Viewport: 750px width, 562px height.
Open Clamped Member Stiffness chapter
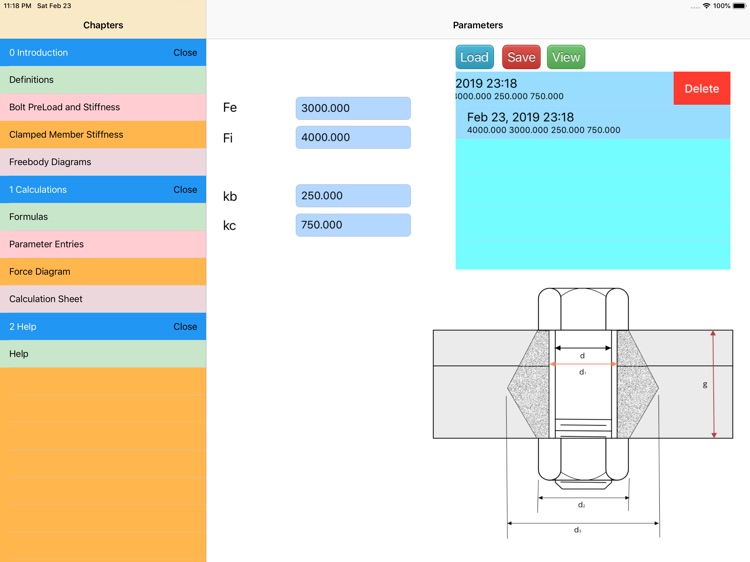click(x=103, y=134)
